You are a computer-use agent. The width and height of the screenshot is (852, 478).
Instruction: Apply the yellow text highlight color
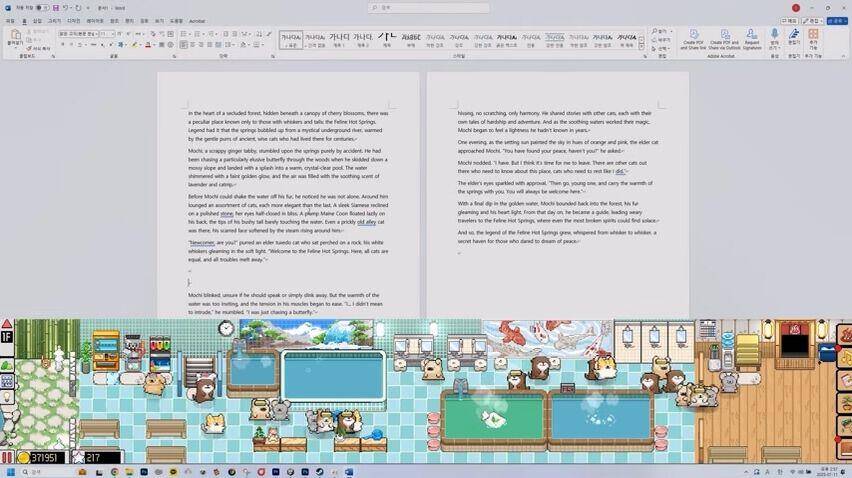click(x=133, y=45)
